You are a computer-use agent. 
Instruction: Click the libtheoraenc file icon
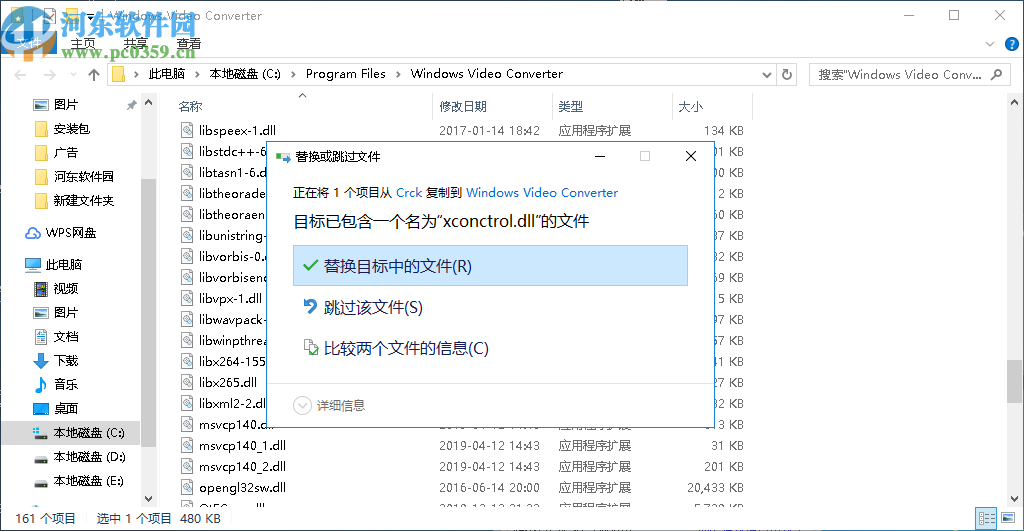pyautogui.click(x=187, y=214)
